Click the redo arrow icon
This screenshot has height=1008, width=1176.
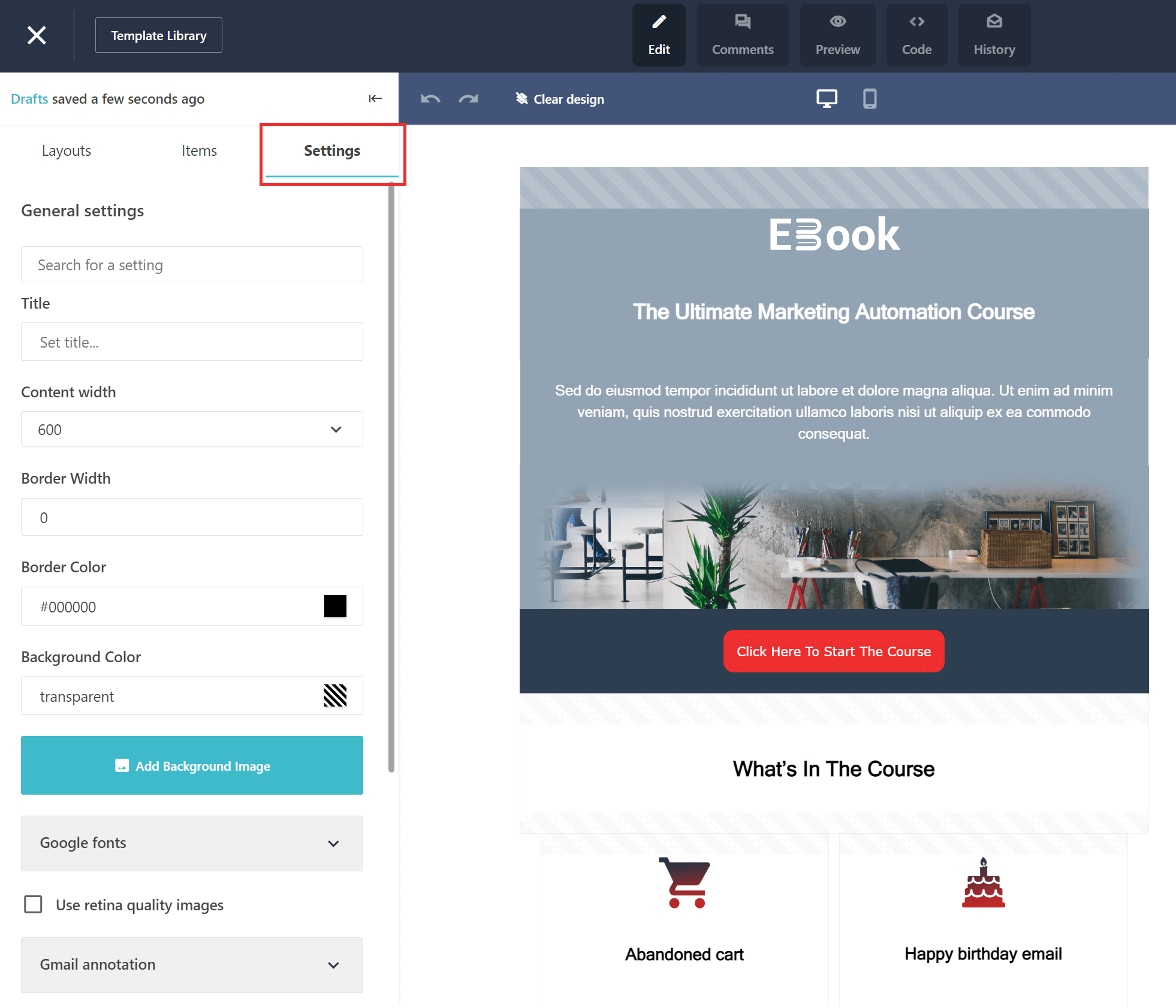click(467, 98)
